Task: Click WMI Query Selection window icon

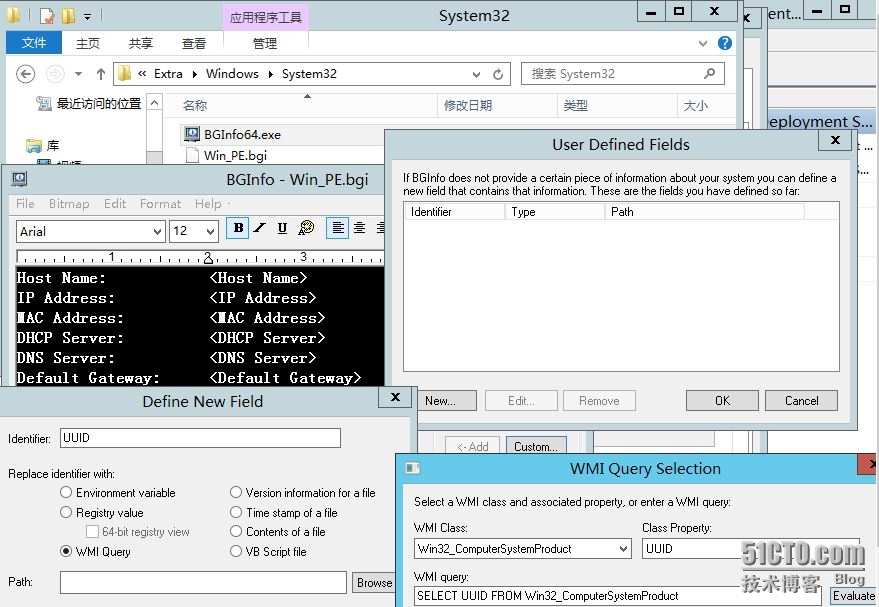Action: 413,468
